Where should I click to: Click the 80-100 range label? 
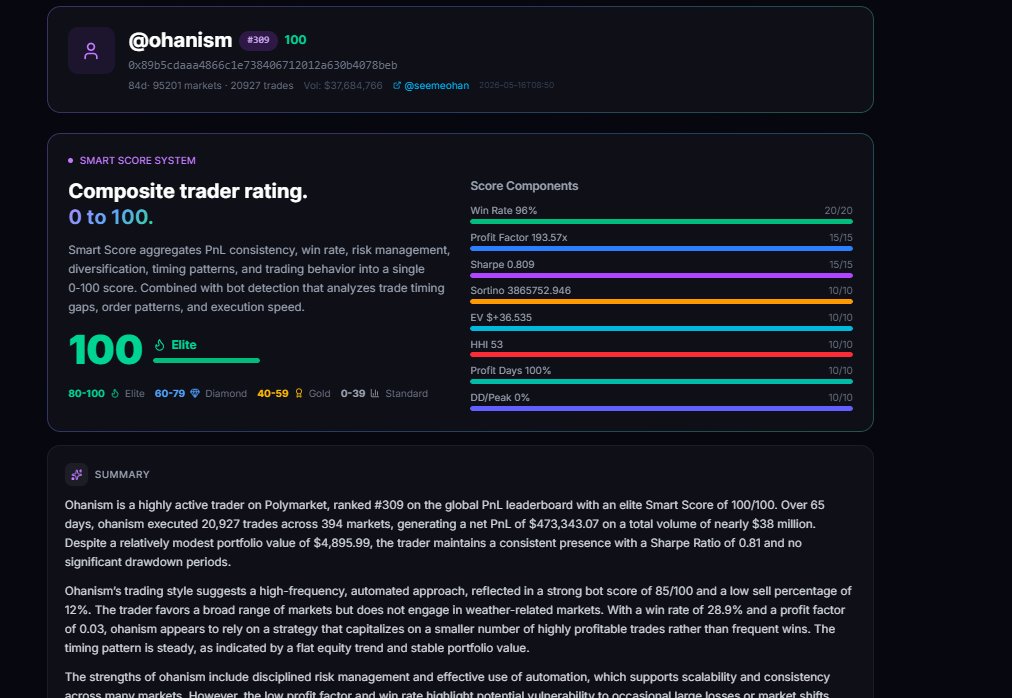[86, 393]
